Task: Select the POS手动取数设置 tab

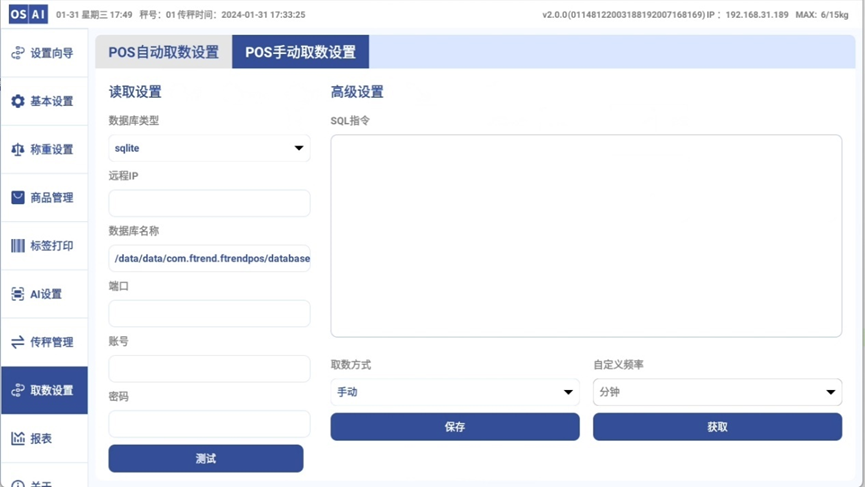Action: [x=300, y=52]
